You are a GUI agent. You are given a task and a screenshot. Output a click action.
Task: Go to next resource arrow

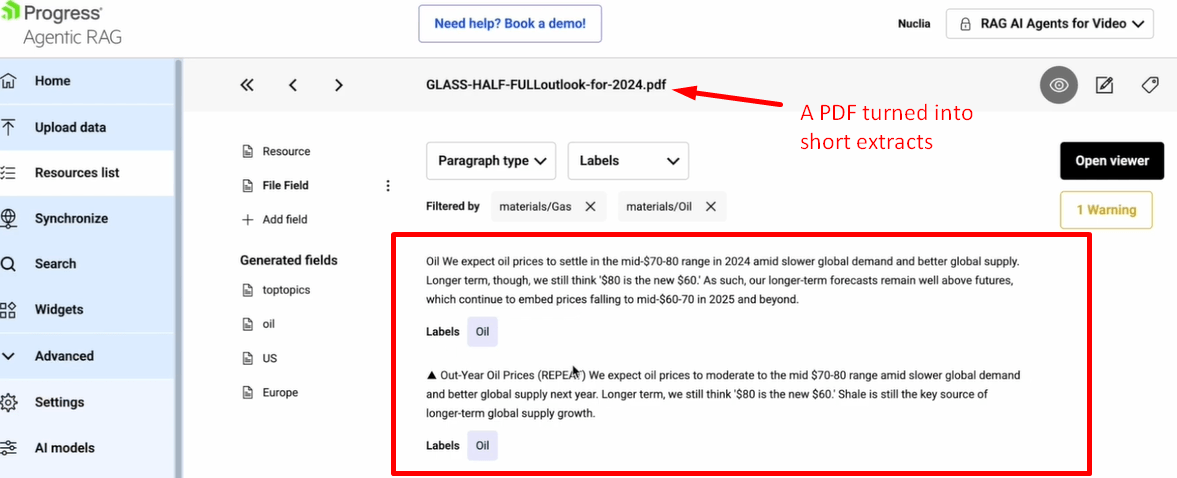(339, 85)
